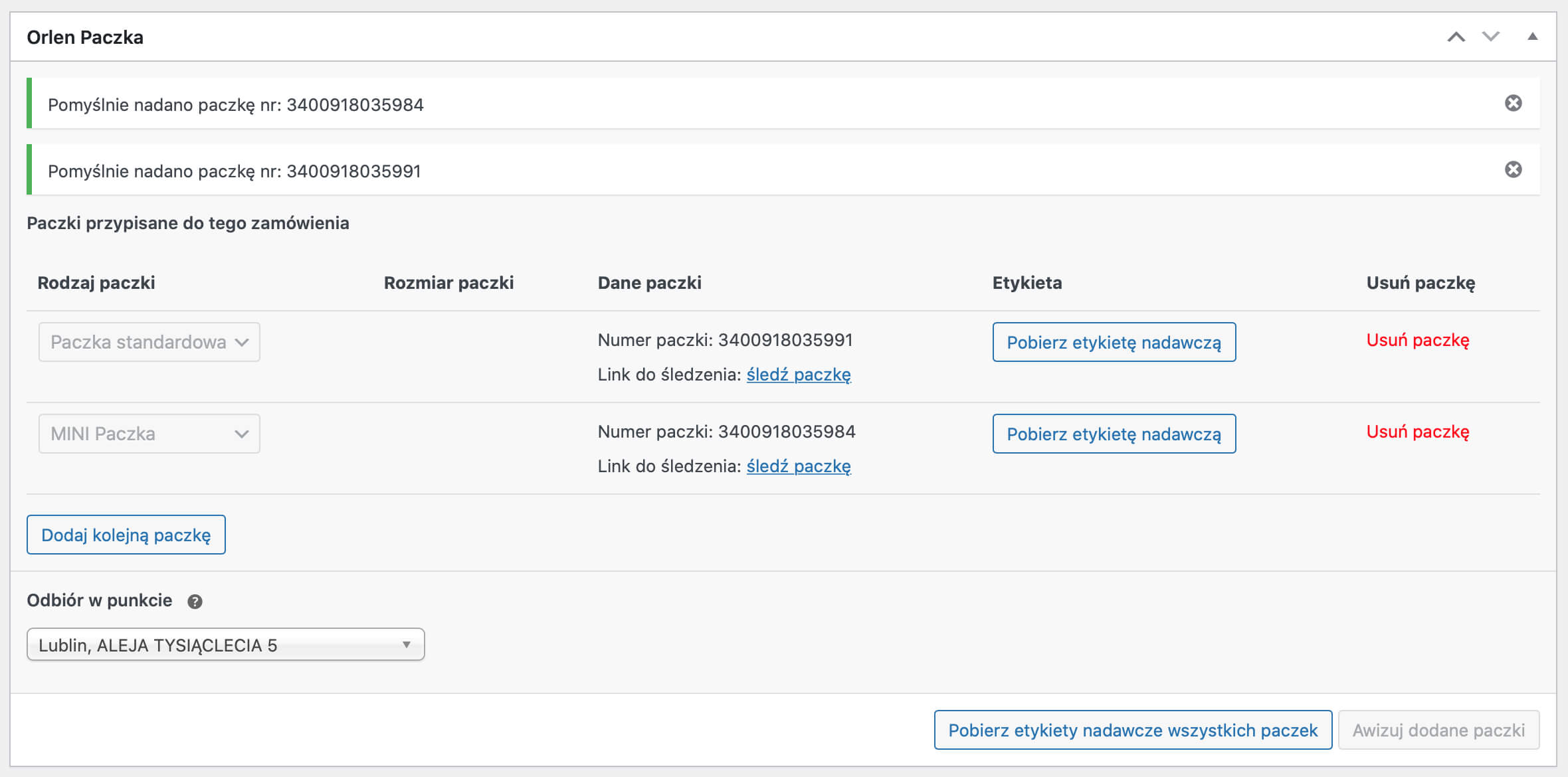Click the Etykieta column header
This screenshot has width=1568, height=777.
(1027, 283)
